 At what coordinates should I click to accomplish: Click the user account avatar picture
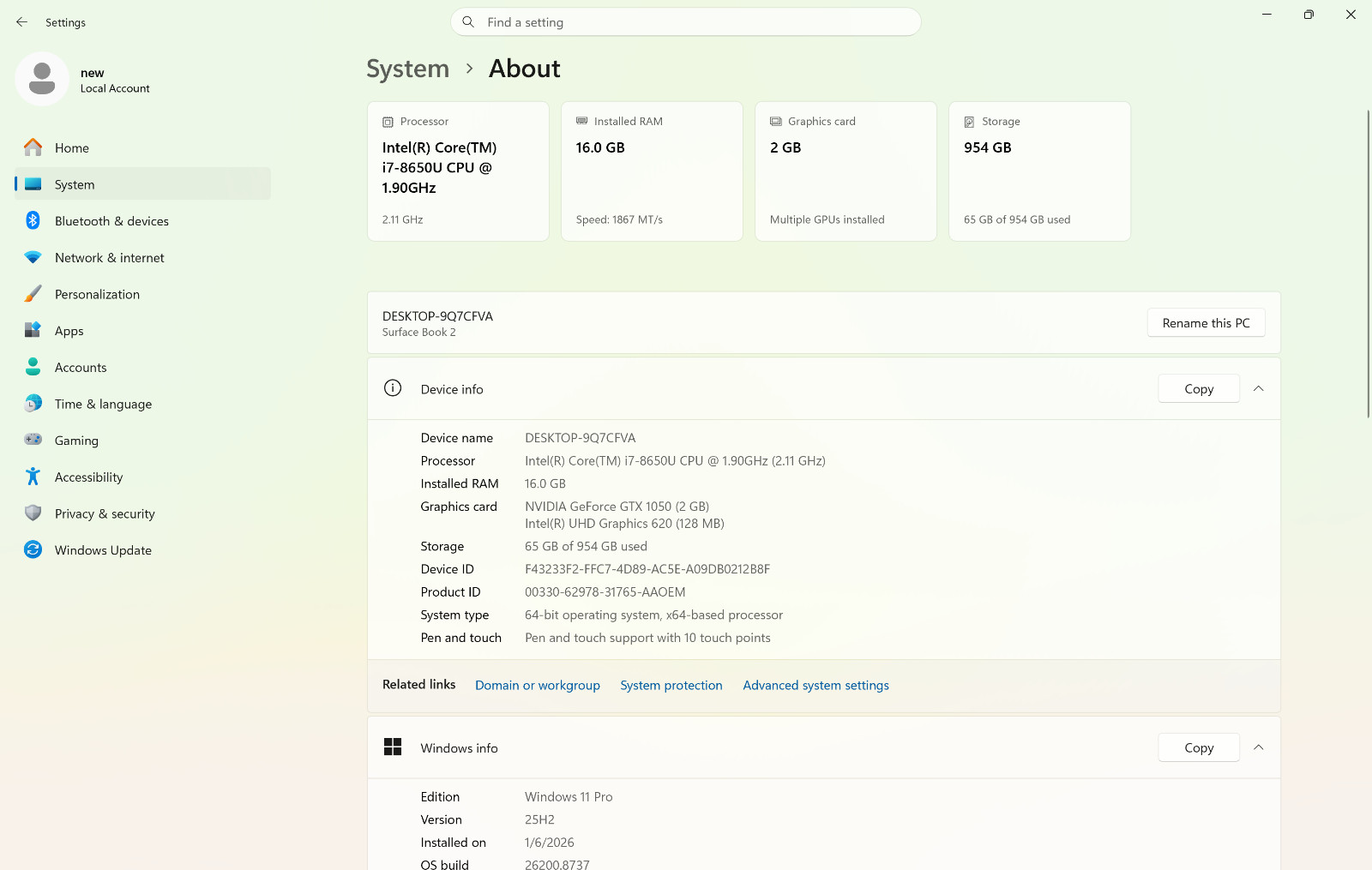point(42,79)
